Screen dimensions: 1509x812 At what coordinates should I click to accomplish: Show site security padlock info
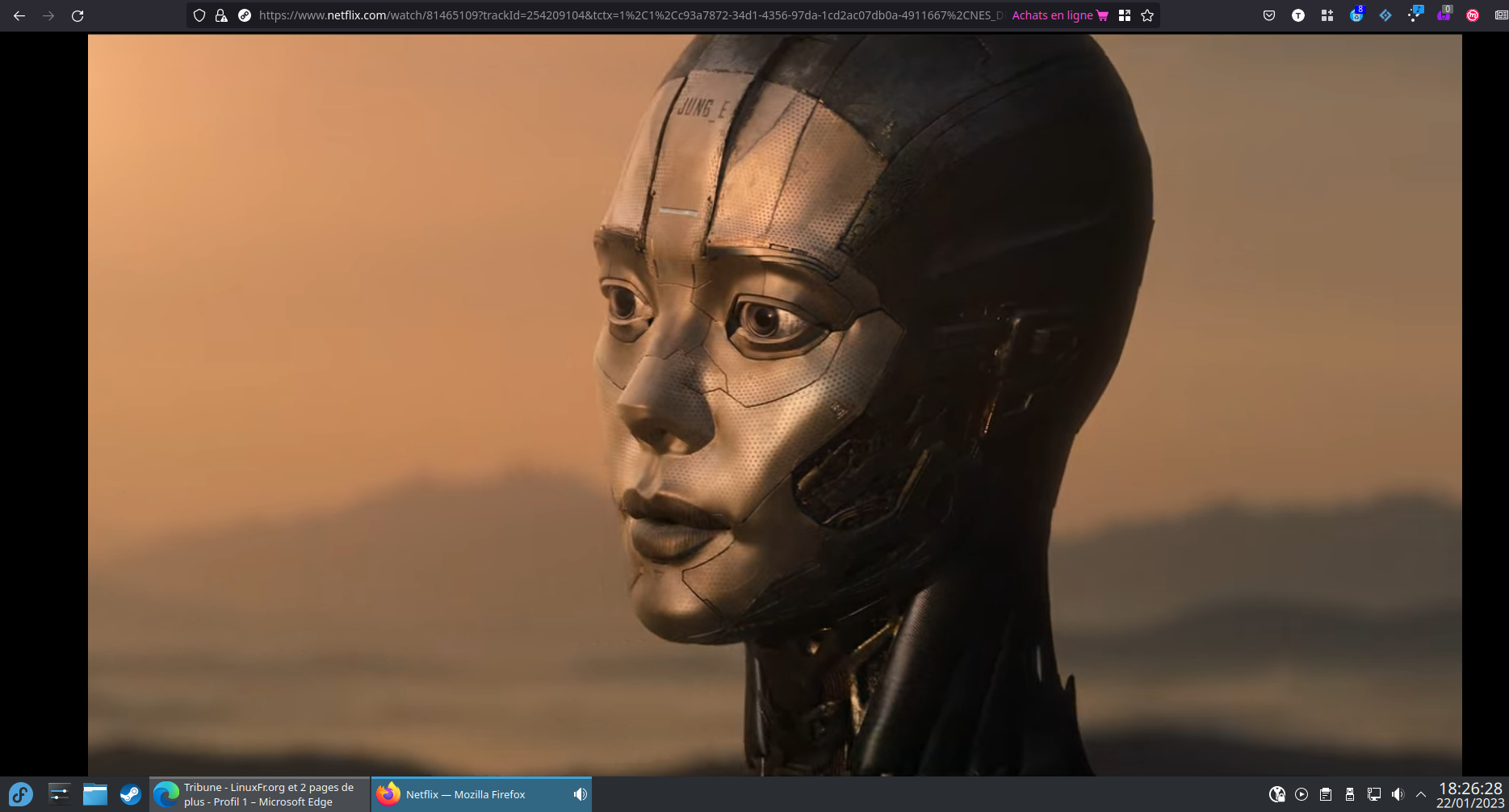(x=221, y=15)
